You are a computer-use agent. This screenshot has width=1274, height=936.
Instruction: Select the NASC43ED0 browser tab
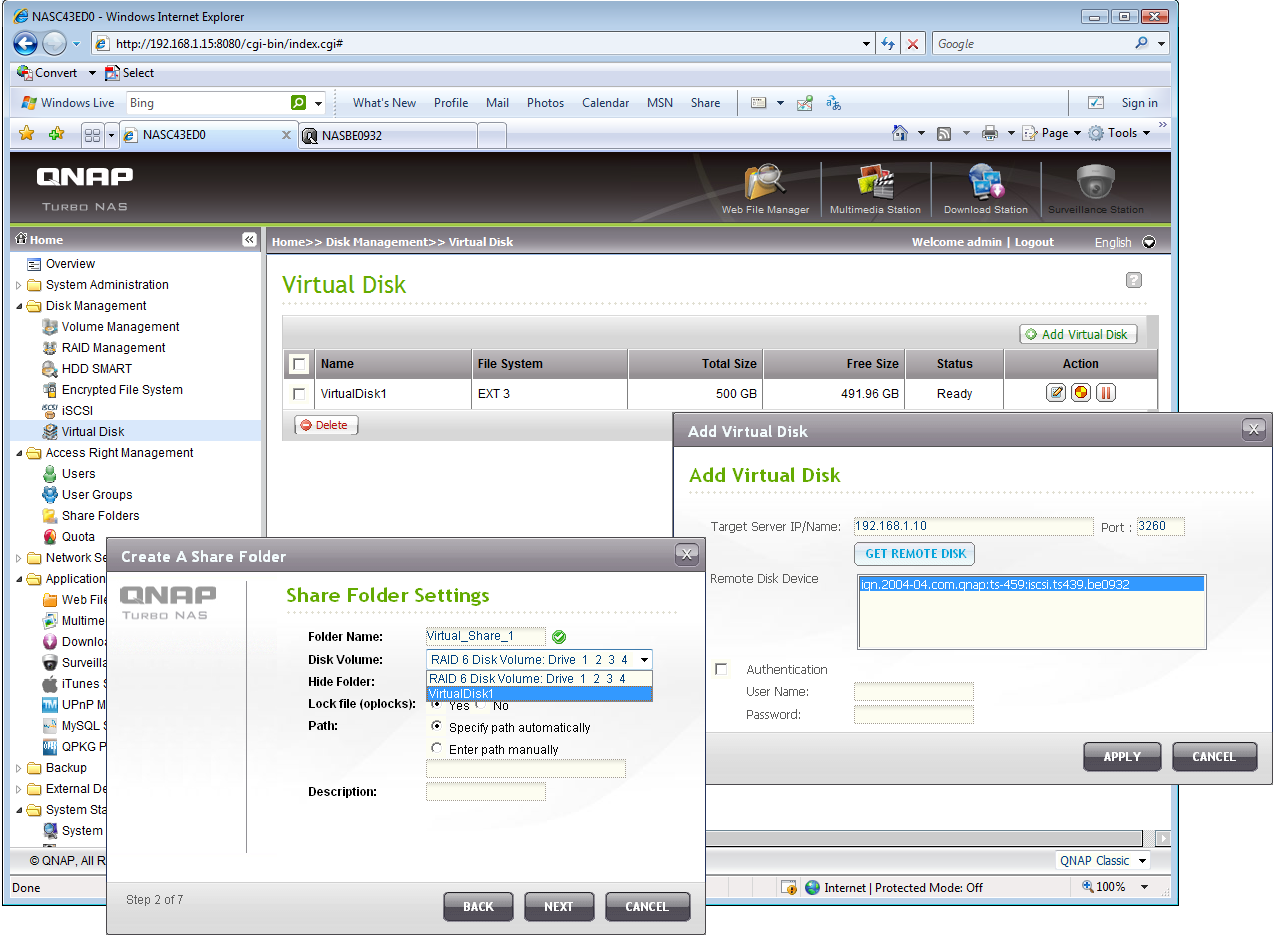(x=208, y=134)
